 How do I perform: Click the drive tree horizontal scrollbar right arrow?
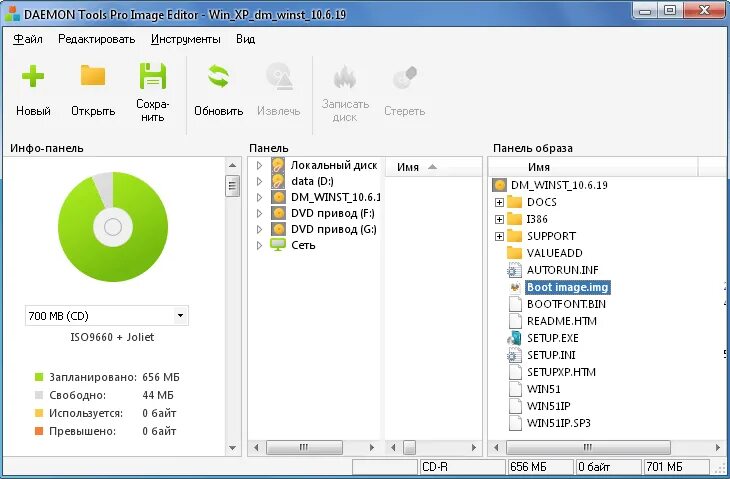click(x=372, y=447)
